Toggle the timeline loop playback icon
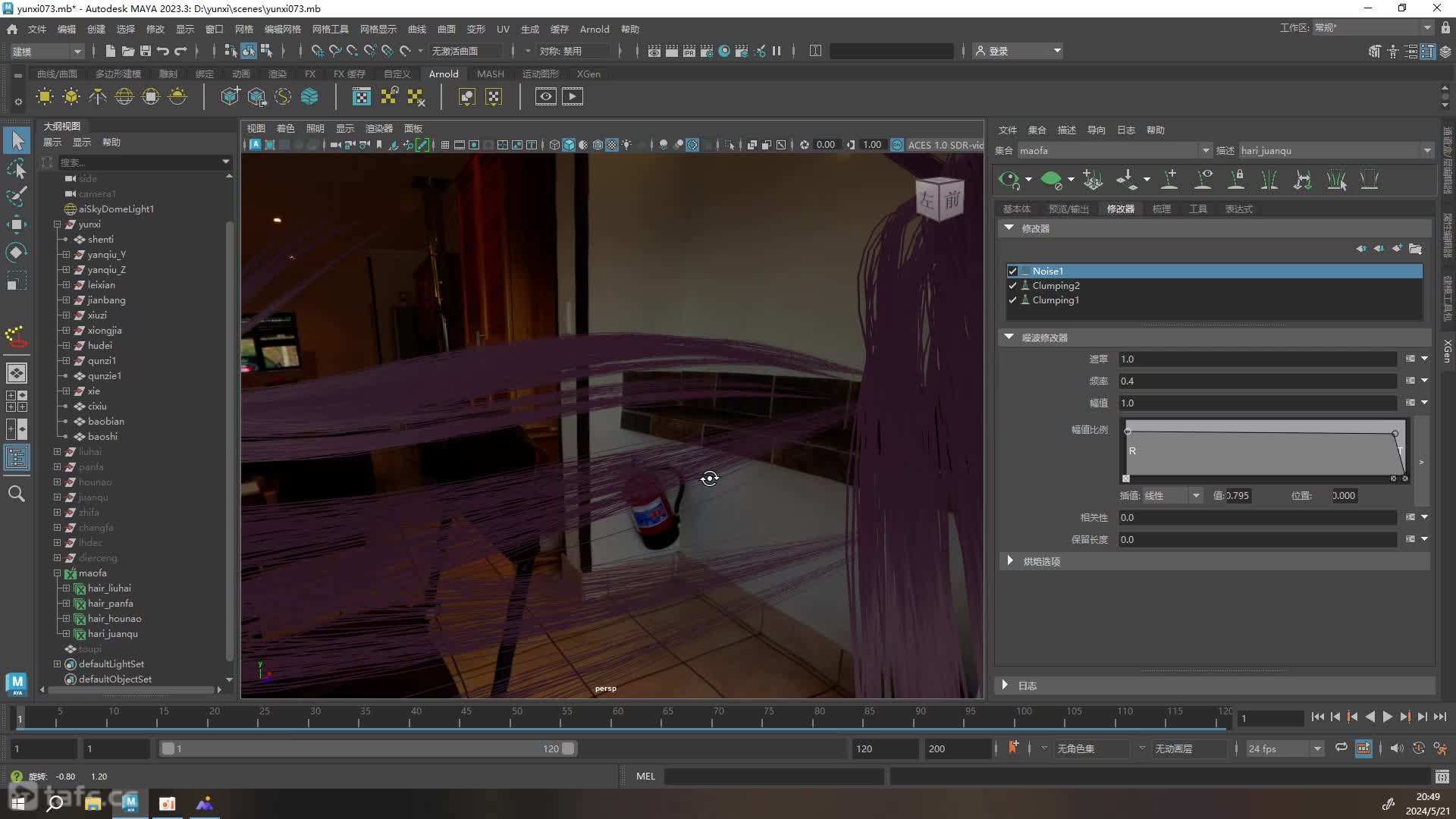The image size is (1456, 819). (x=1341, y=748)
